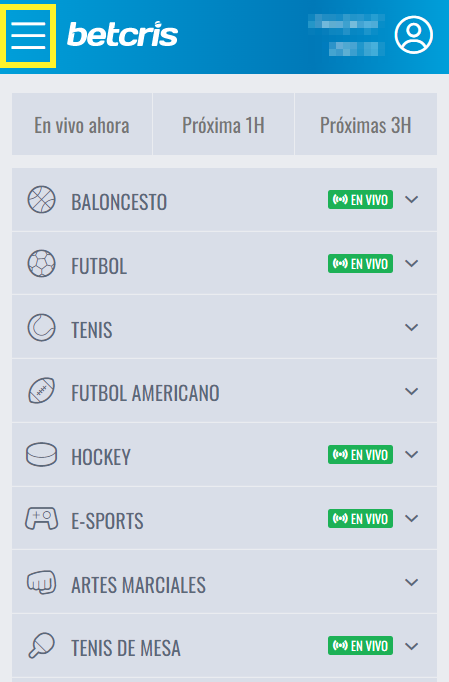The image size is (449, 682).
Task: Click the fist icon for Artes Marciales
Action: pos(41,582)
